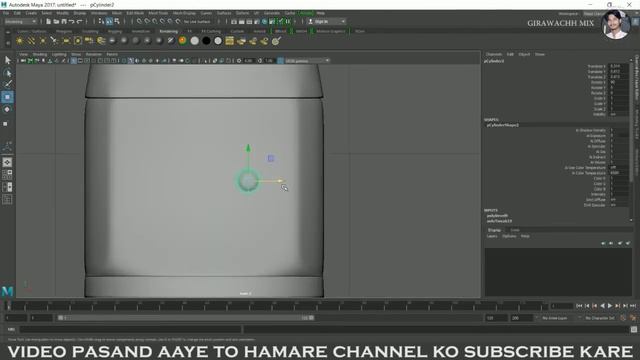Pick the Lasso select tool
Viewport: 640px width, 360px height.
[x=7, y=73]
